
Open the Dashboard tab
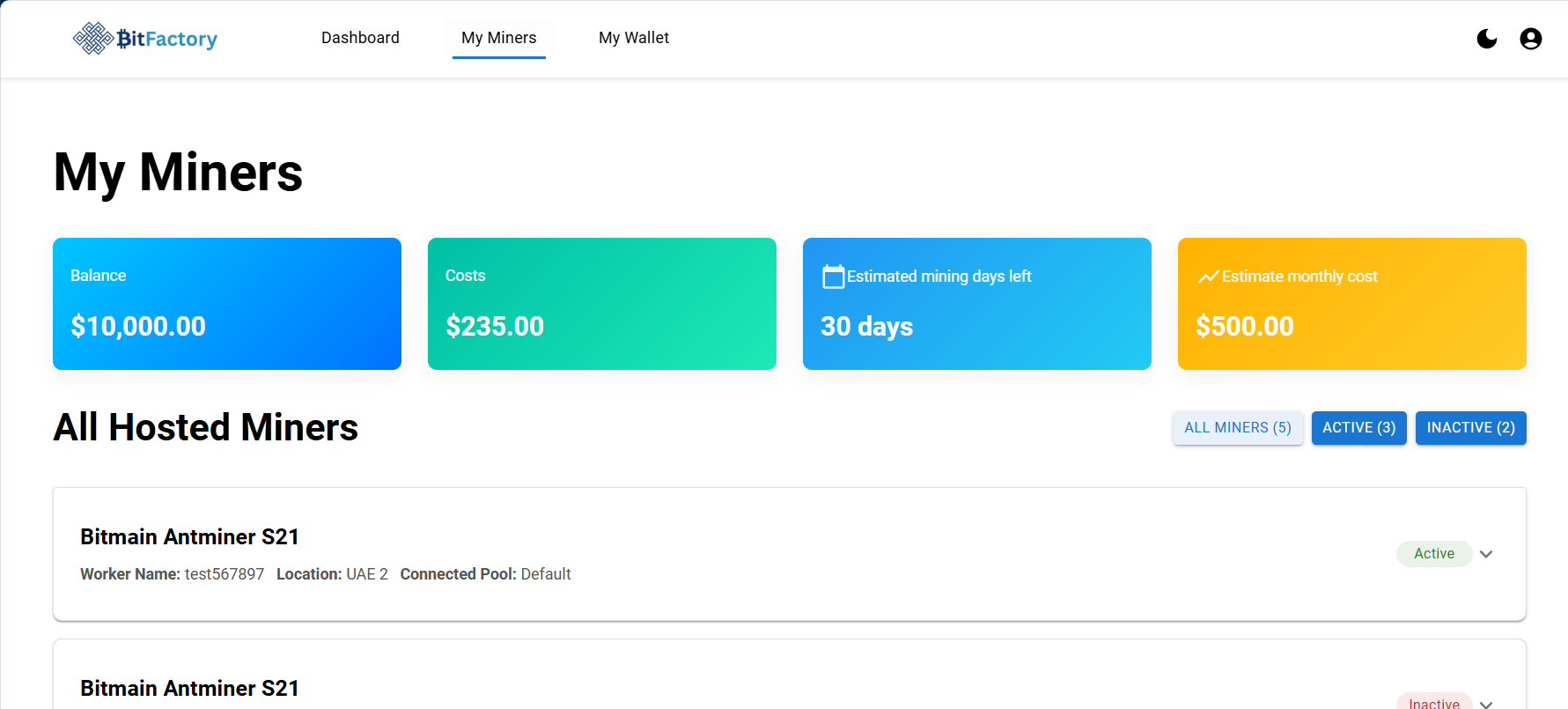360,38
